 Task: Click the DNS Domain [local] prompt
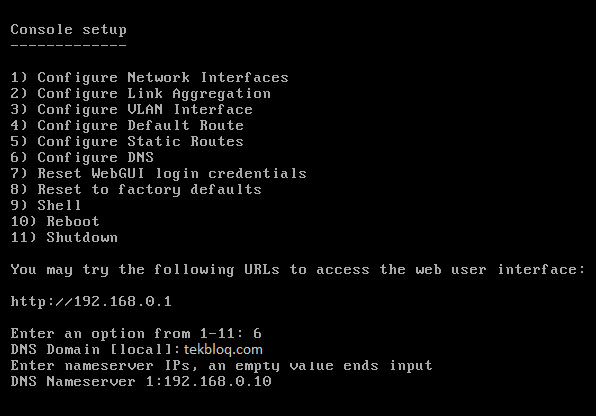(x=95, y=349)
